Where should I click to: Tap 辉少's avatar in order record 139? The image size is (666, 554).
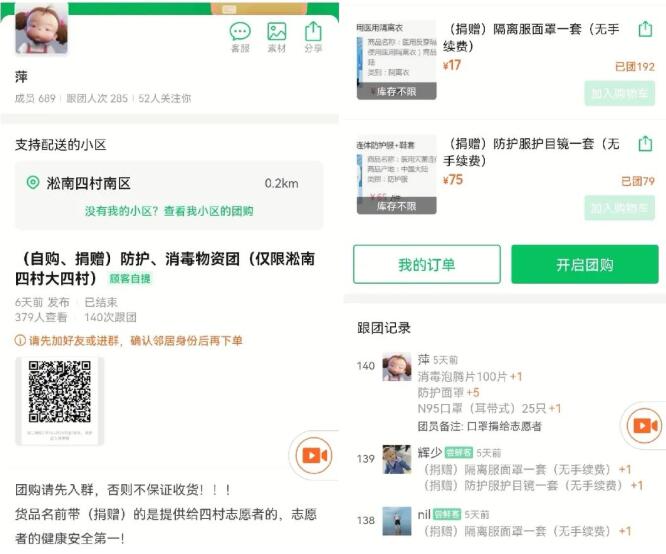pyautogui.click(x=397, y=459)
